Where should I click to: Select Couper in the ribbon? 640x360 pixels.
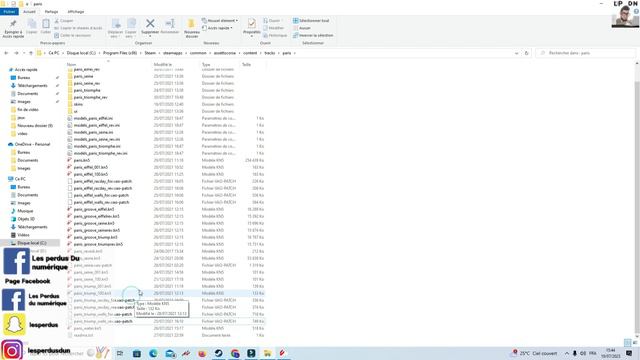tap(64, 21)
